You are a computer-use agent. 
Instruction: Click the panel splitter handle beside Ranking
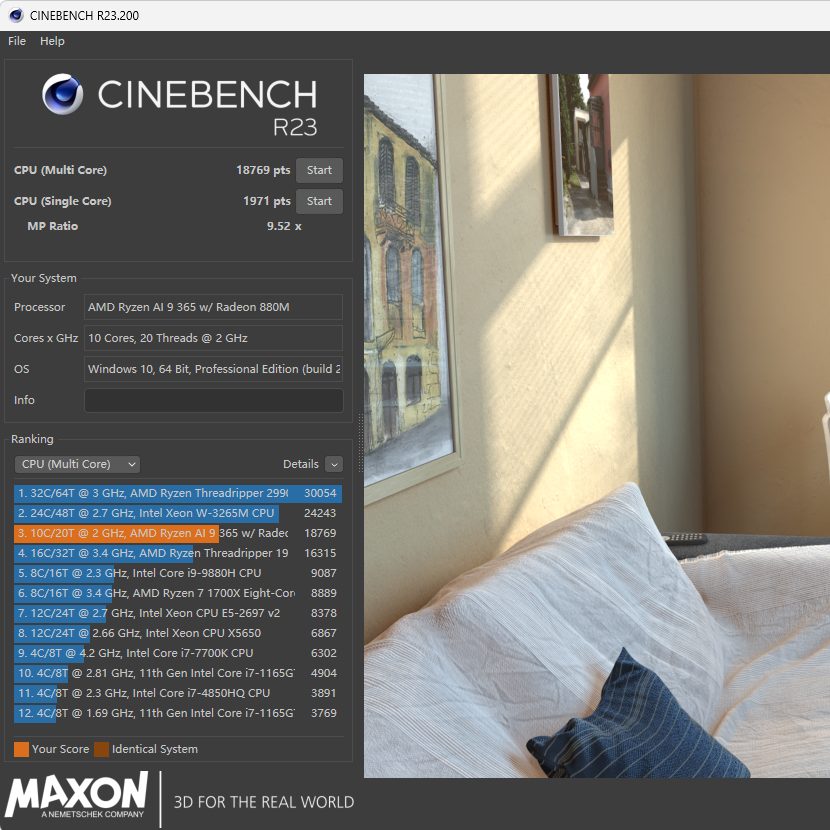(x=361, y=444)
